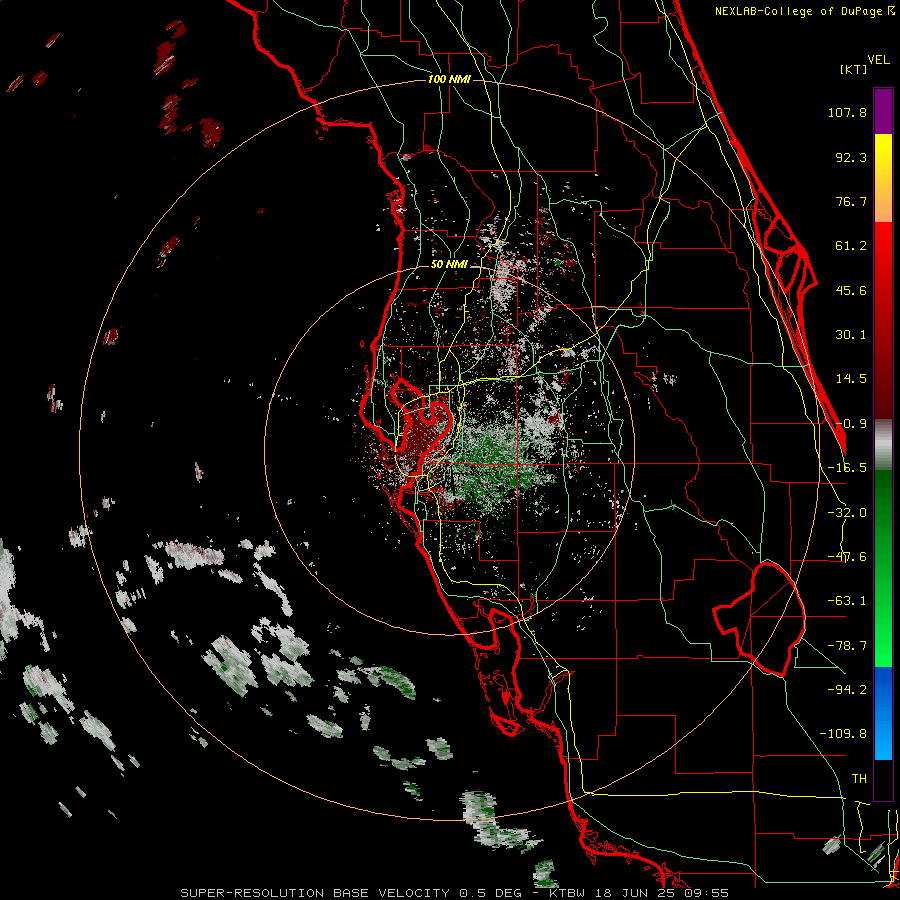The image size is (900, 900).
Task: Select the -16.5 legend value
Action: click(847, 468)
